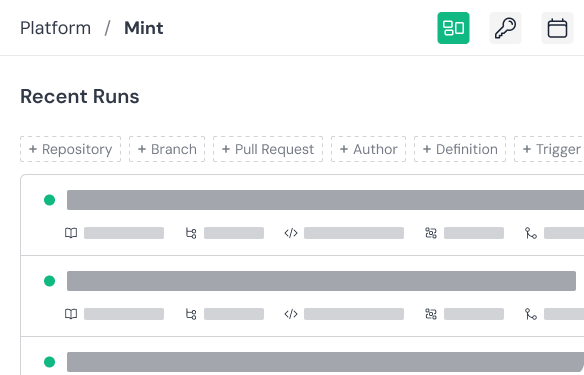584x375 pixels.
Task: Click first run's branch icon
Action: (x=191, y=233)
